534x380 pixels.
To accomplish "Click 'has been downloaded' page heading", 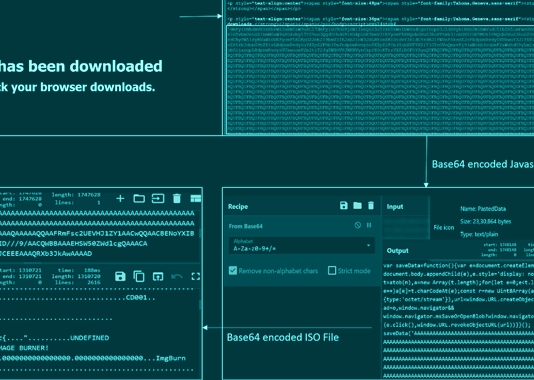I will 81,66.
